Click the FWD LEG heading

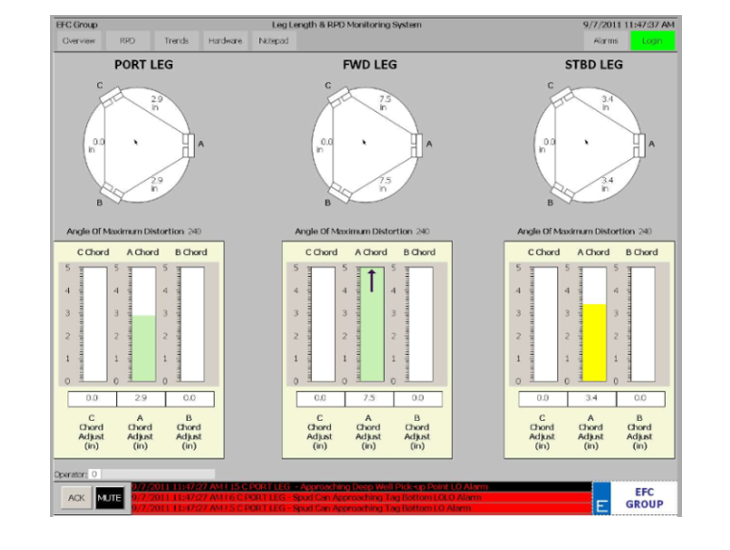tap(370, 65)
